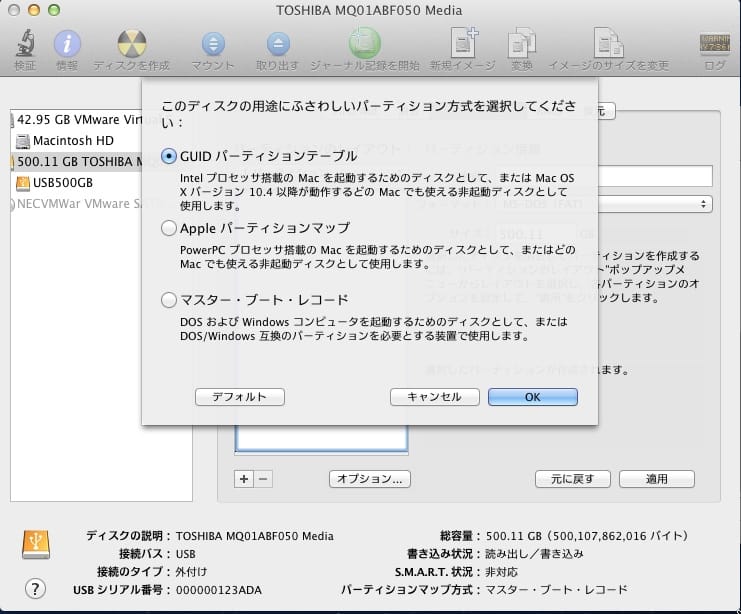Select マスター・ブート・レコード radio button
This screenshot has height=614, width=741.
169,300
